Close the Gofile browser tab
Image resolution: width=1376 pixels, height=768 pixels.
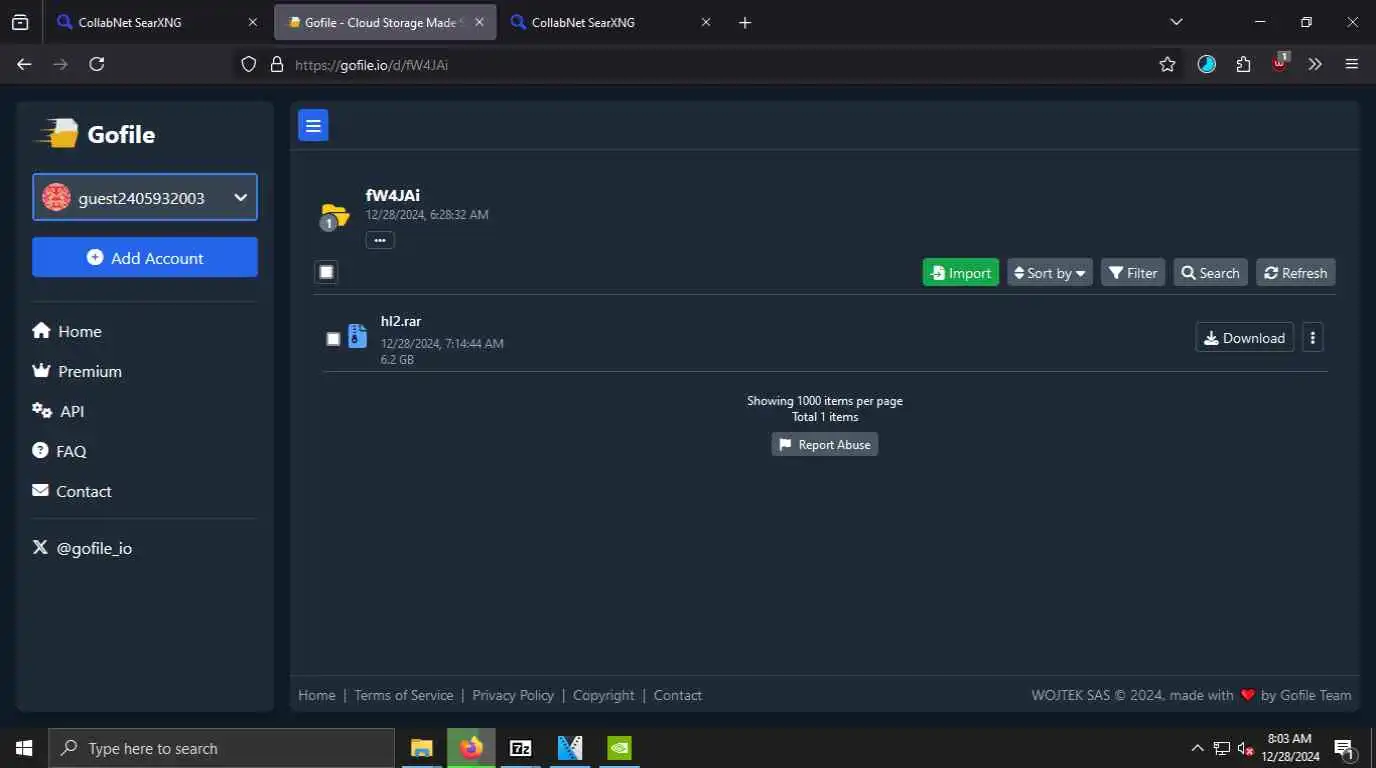coord(479,22)
